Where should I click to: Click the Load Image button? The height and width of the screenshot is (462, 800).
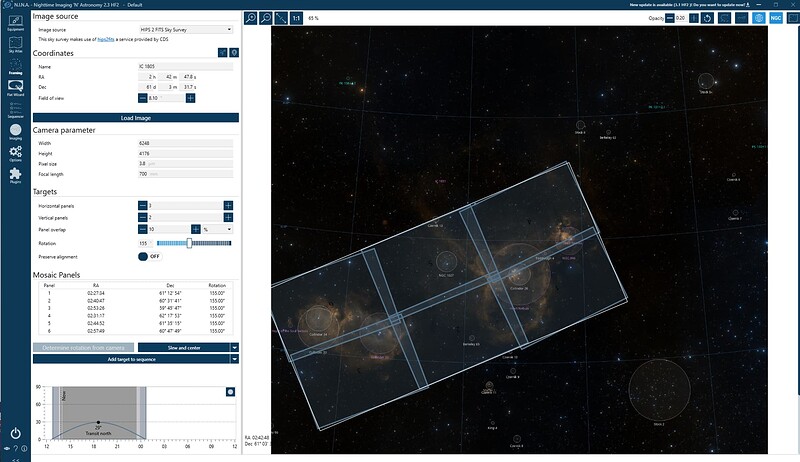[x=136, y=117]
